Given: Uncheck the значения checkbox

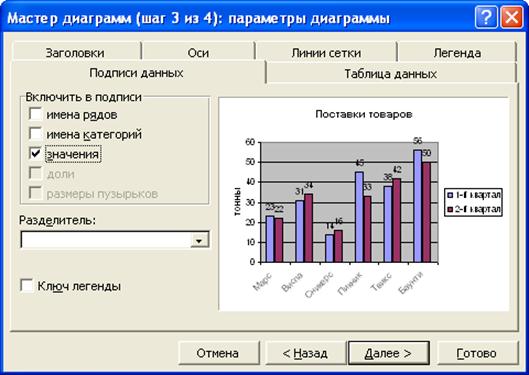Looking at the screenshot, I should point(35,154).
